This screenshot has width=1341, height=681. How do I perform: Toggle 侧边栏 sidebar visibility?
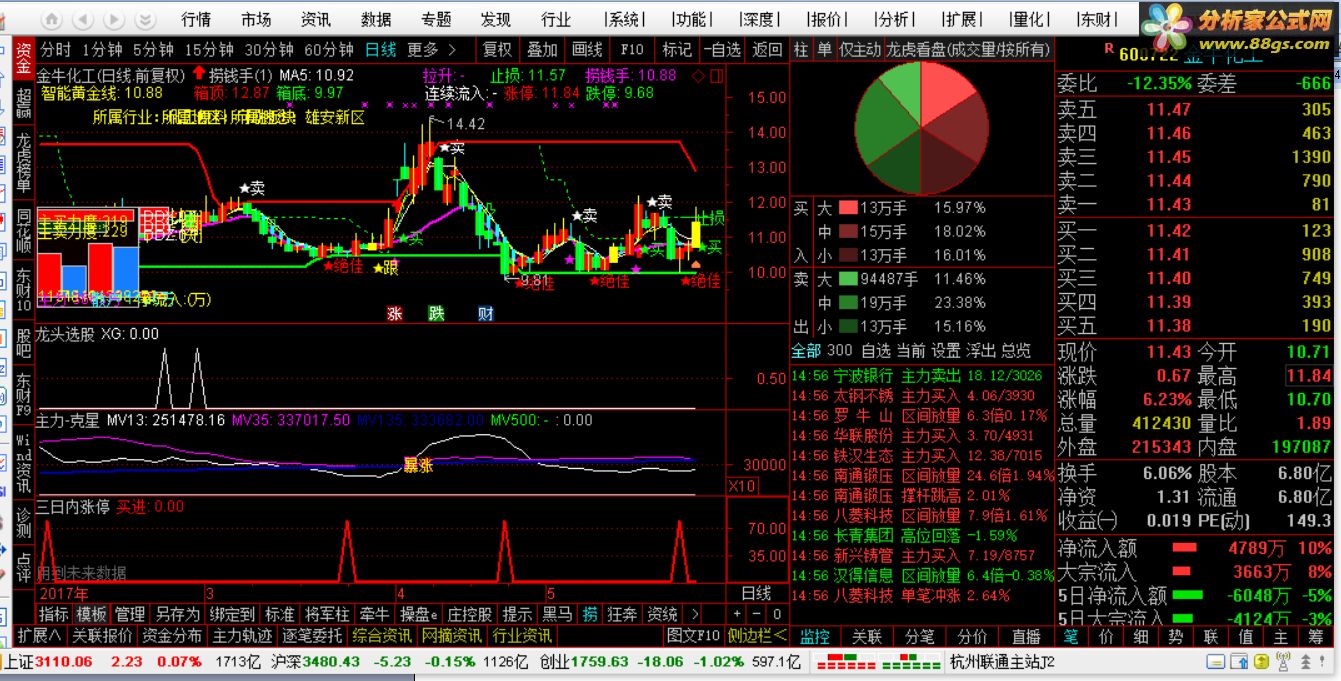point(757,635)
